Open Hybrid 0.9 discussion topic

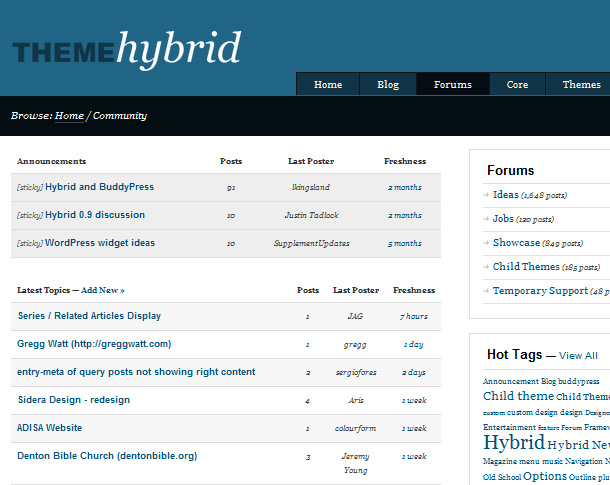(95, 215)
